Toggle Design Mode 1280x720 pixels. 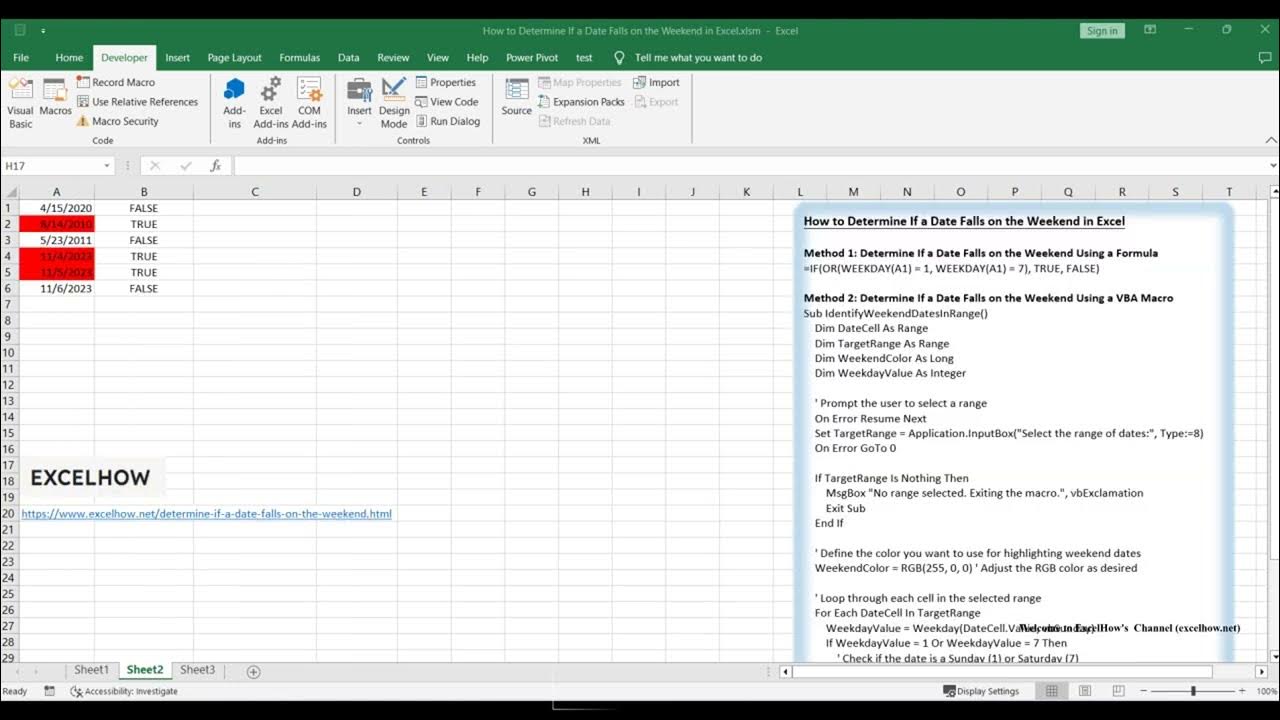coord(394,104)
